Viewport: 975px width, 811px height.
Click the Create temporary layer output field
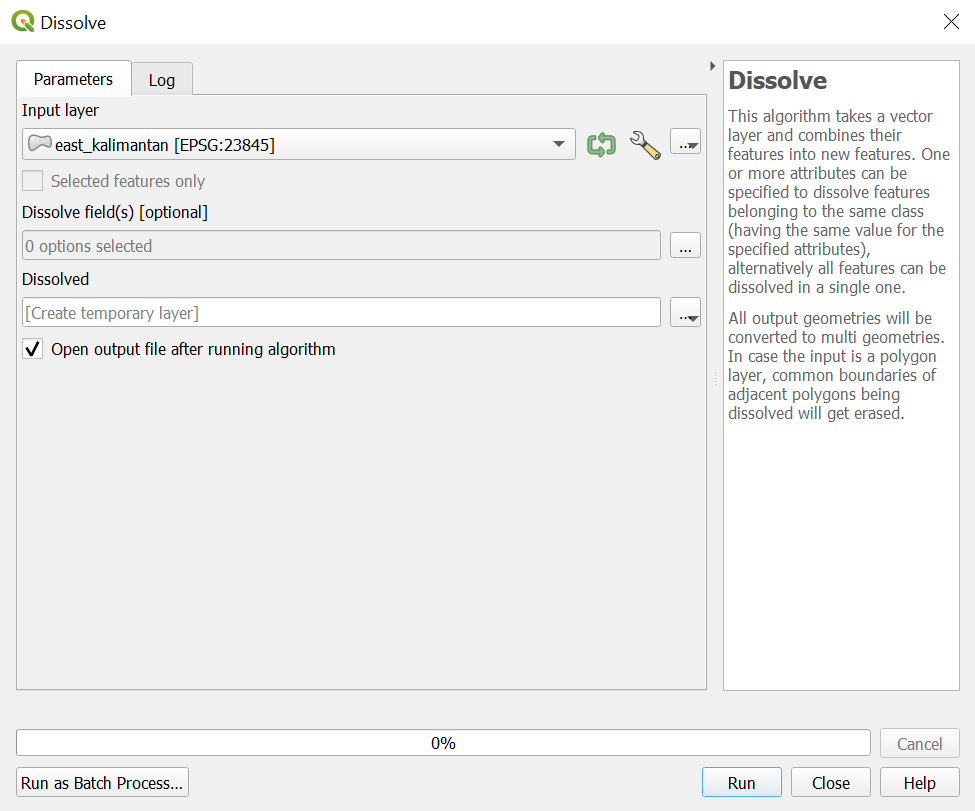(340, 313)
